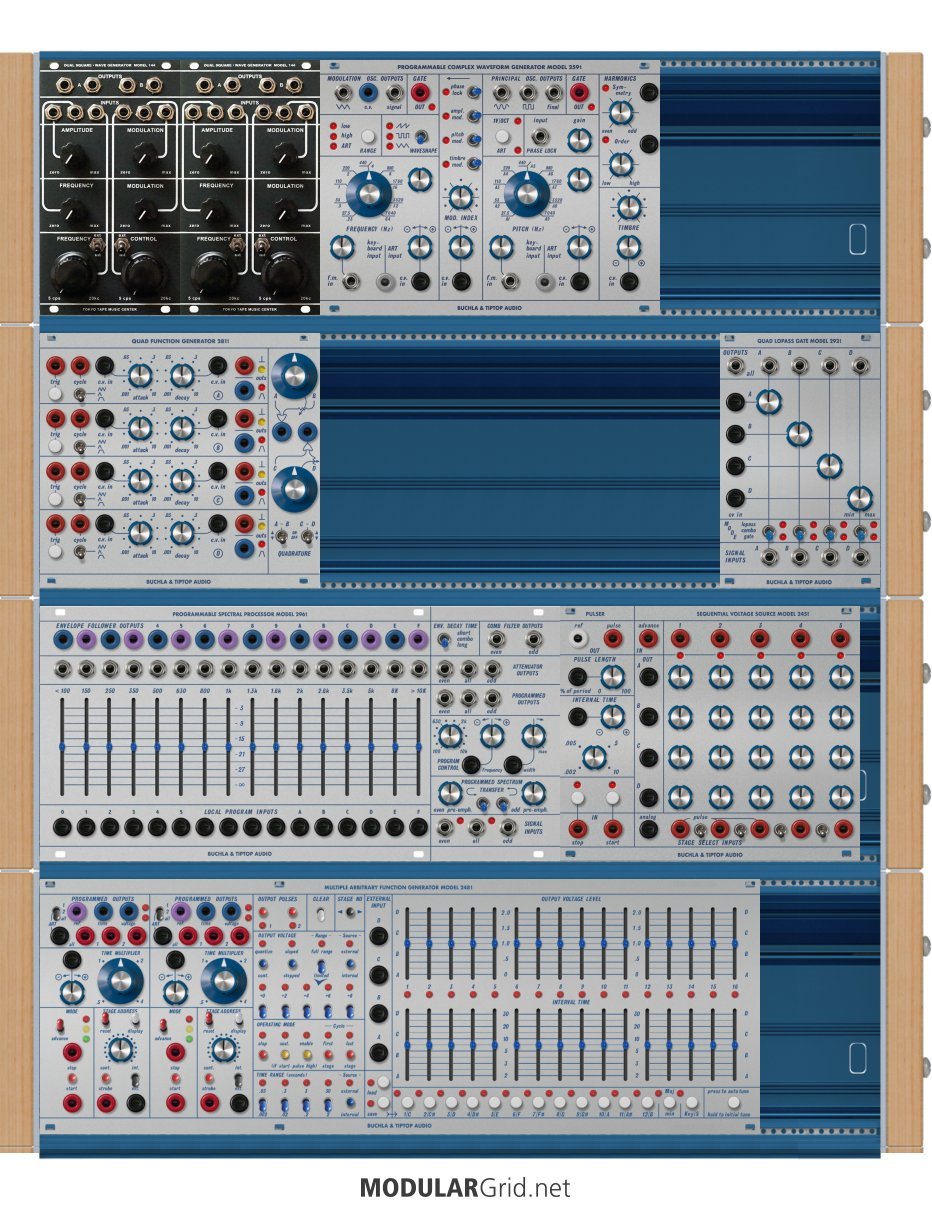Toggle the ampl mod switch on Model 259t
Viewport: 932px width, 1209px height.
click(475, 115)
